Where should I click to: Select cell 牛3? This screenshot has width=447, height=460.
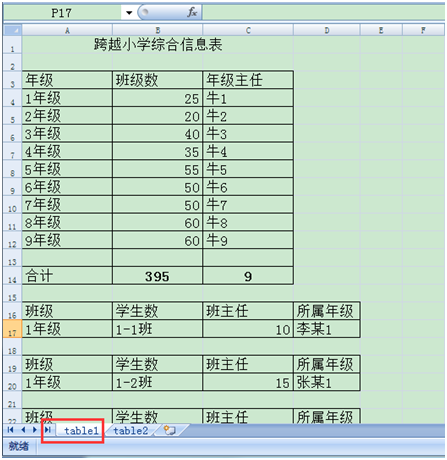click(248, 134)
